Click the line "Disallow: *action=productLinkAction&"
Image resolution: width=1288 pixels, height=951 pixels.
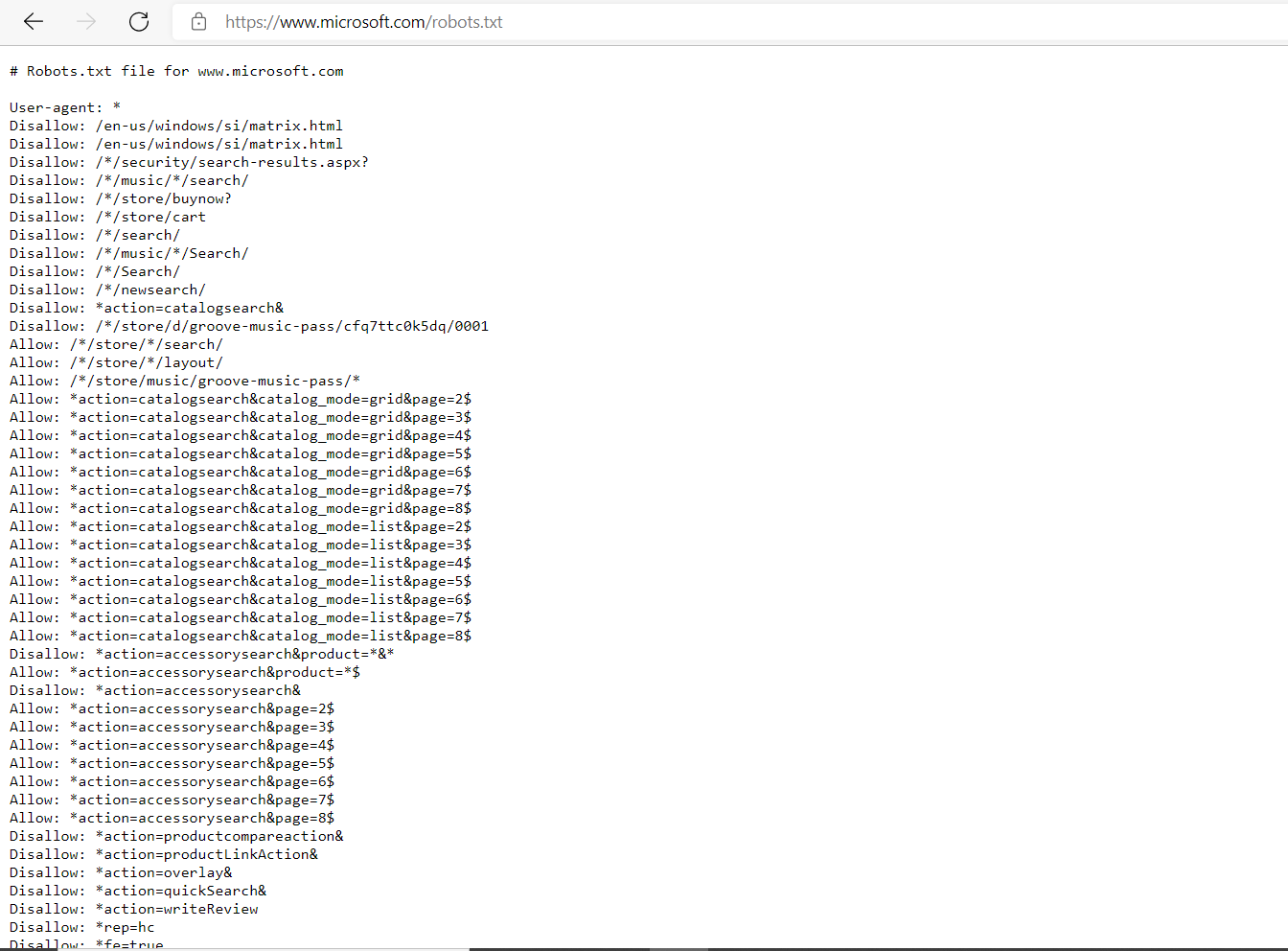click(x=164, y=854)
